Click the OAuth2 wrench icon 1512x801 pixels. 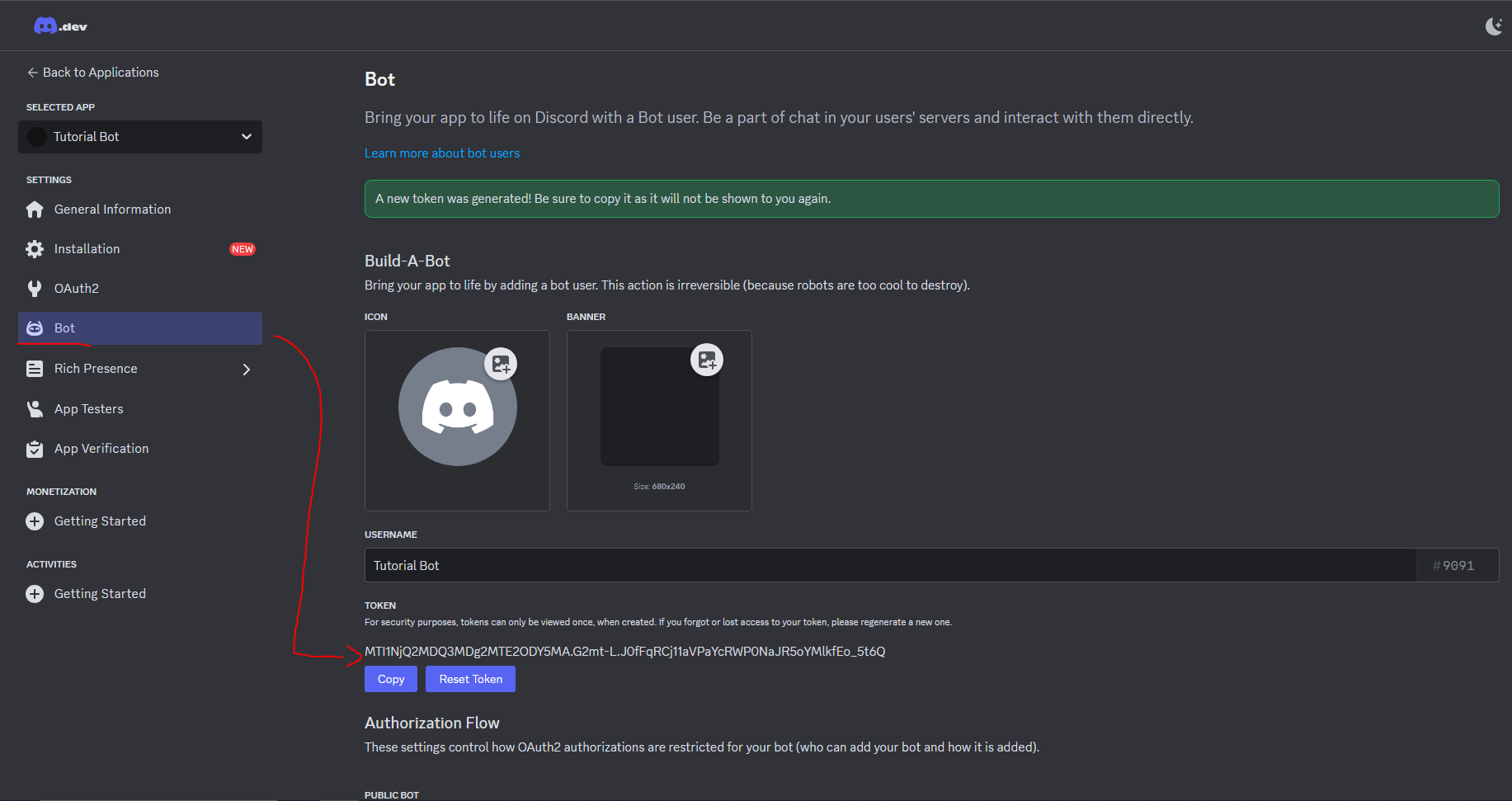click(35, 289)
